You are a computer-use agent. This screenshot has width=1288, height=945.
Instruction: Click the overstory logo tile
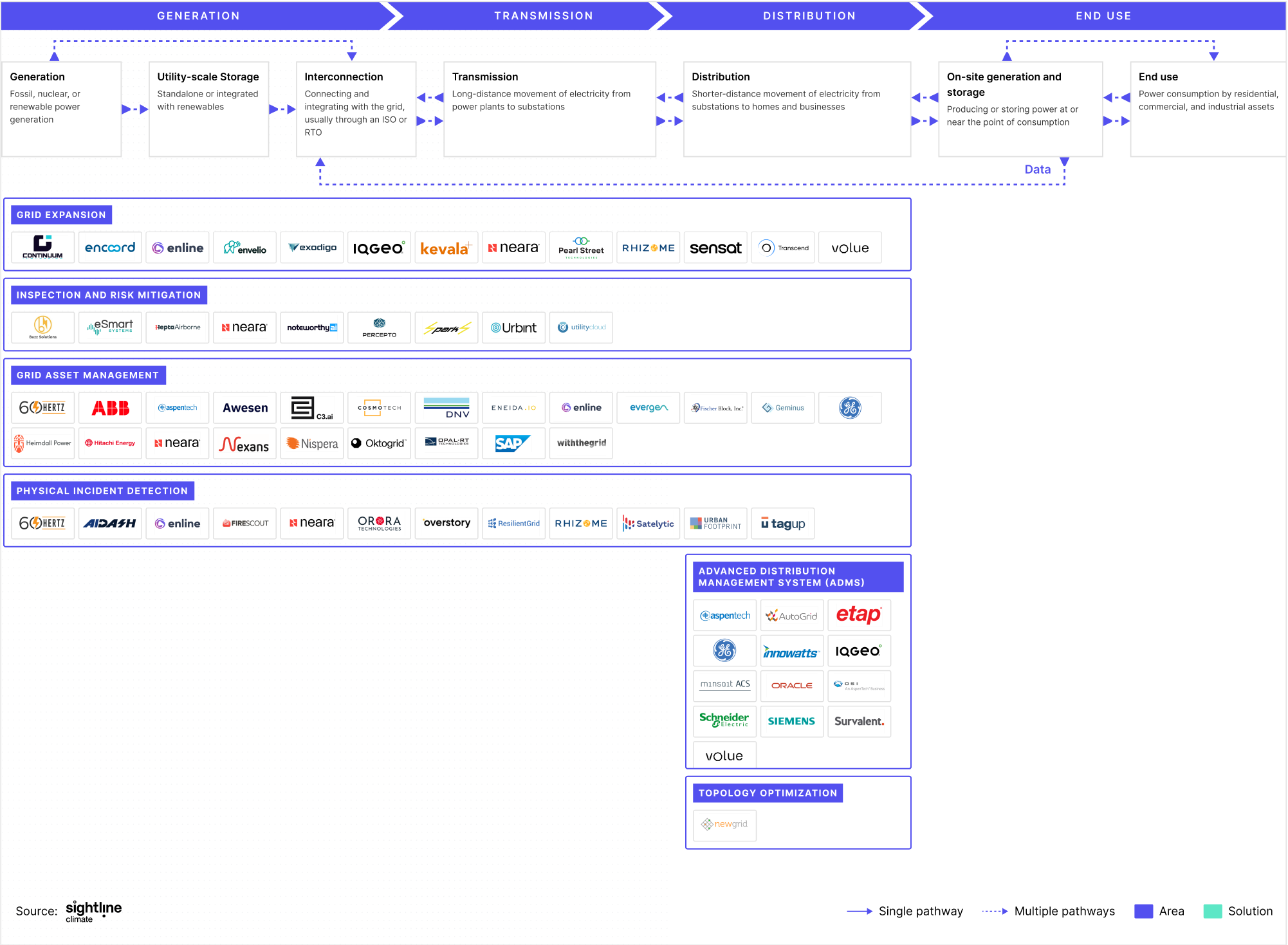coord(446,523)
